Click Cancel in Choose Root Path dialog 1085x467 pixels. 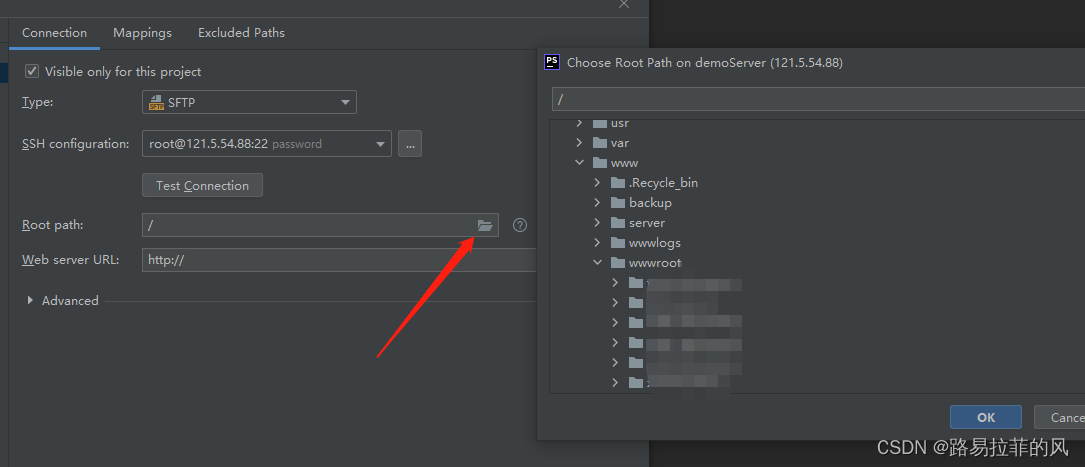[x=1059, y=417]
